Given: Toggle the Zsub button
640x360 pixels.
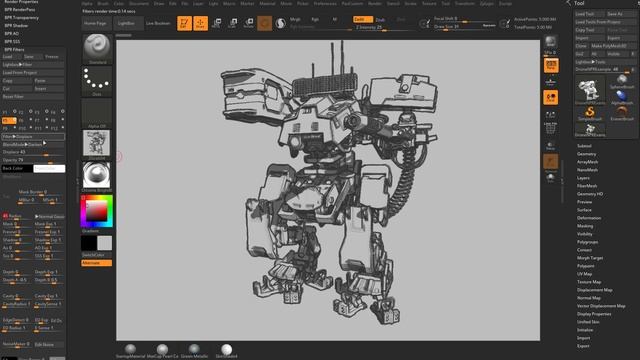Looking at the screenshot, I should pos(380,20).
